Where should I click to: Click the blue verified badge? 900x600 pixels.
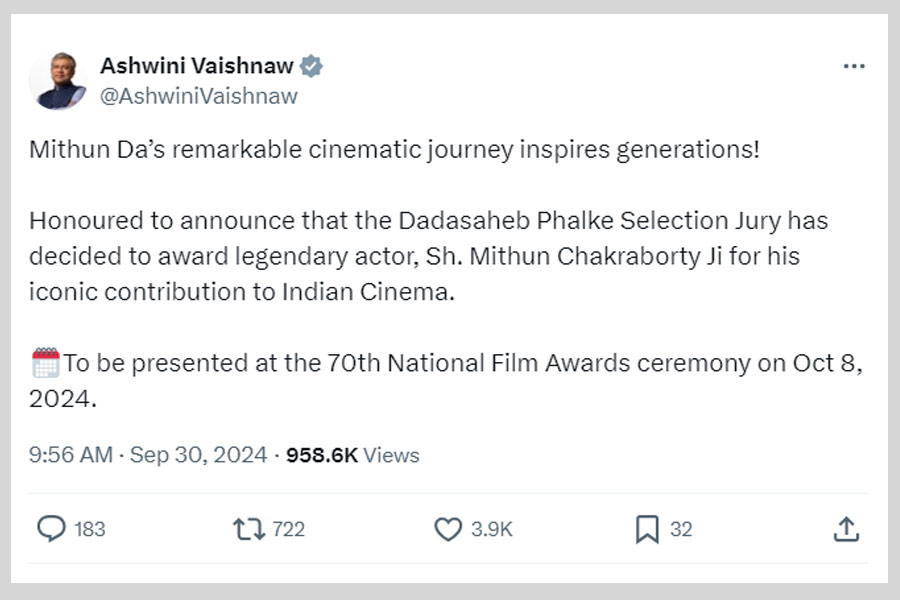click(x=311, y=67)
